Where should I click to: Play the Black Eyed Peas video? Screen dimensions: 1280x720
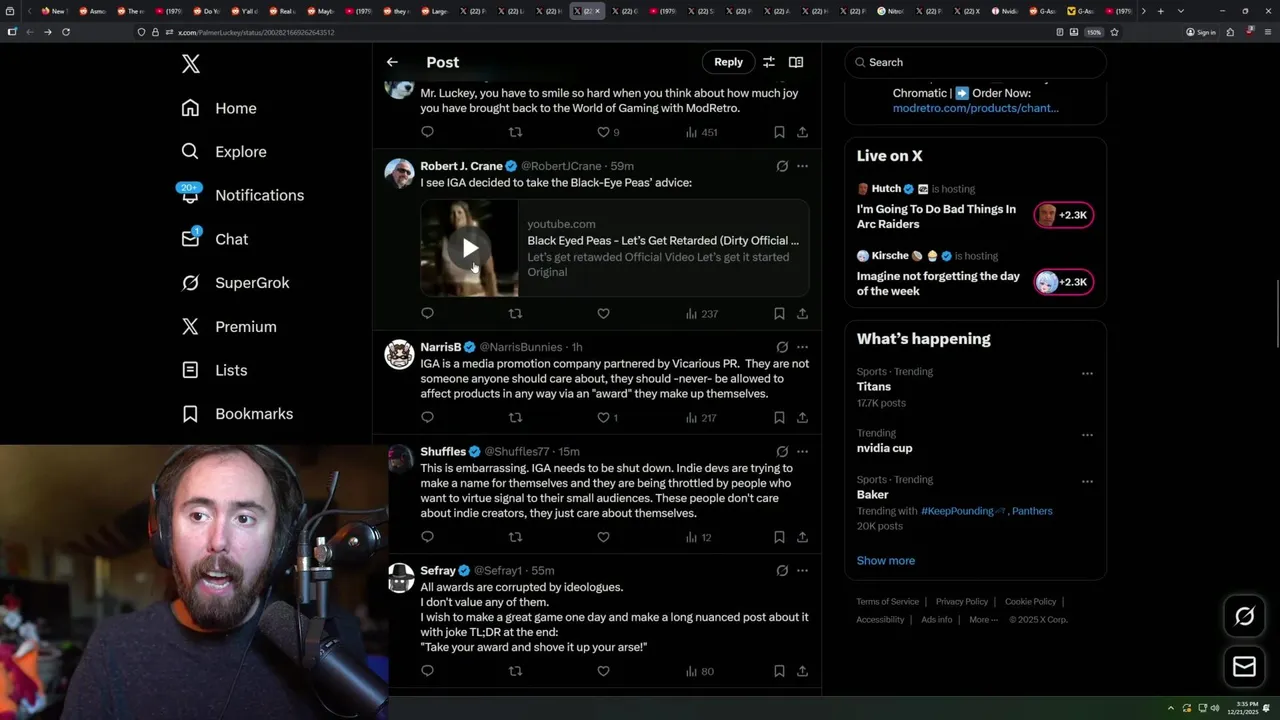pos(470,248)
